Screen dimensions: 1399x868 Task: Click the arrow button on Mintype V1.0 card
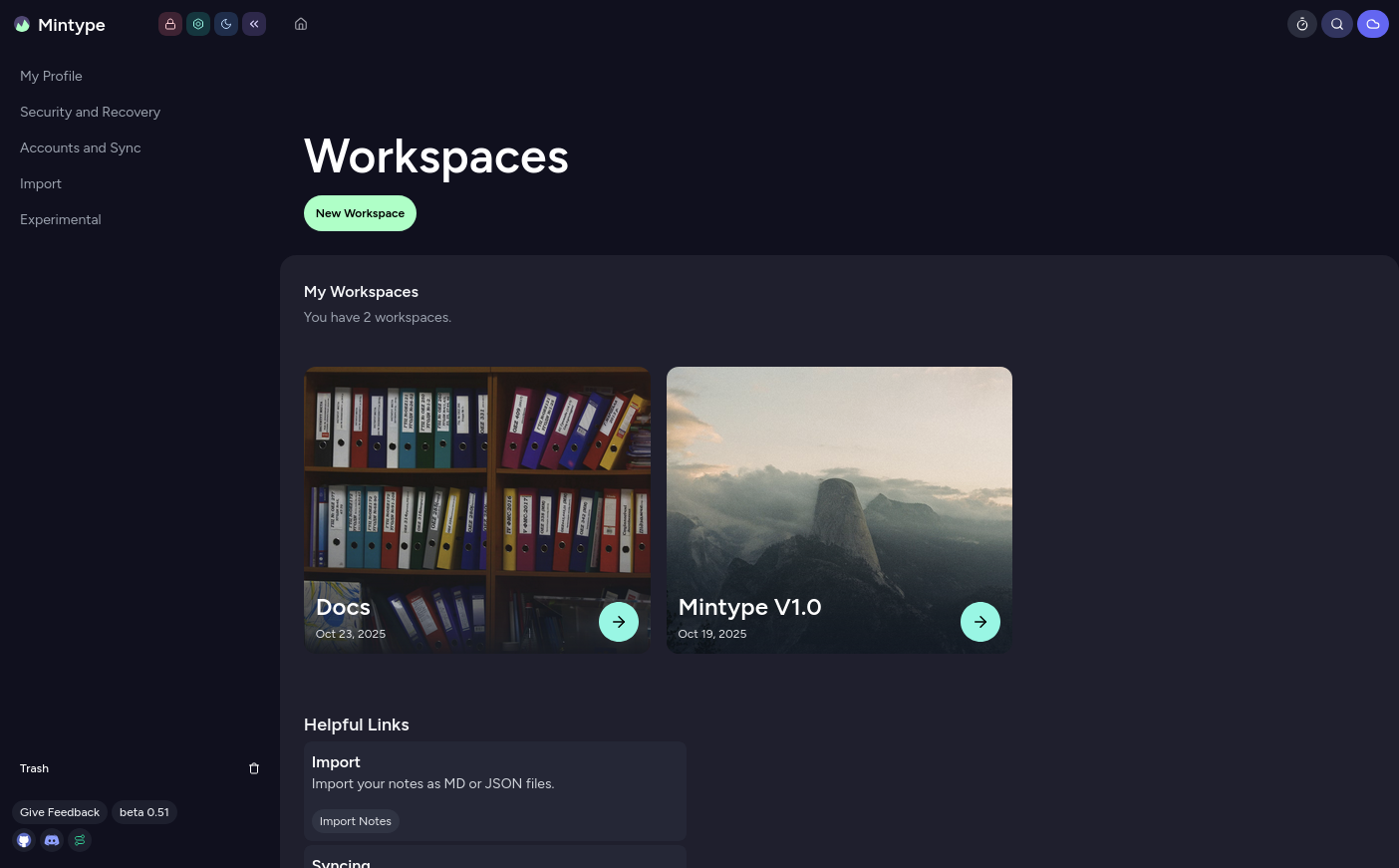coord(980,622)
